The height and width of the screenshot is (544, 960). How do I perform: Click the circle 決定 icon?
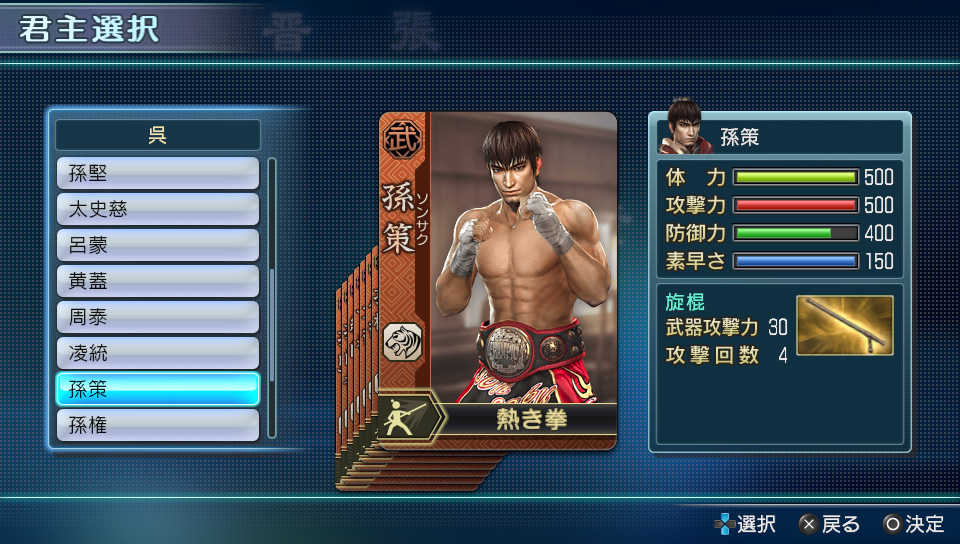[x=893, y=524]
